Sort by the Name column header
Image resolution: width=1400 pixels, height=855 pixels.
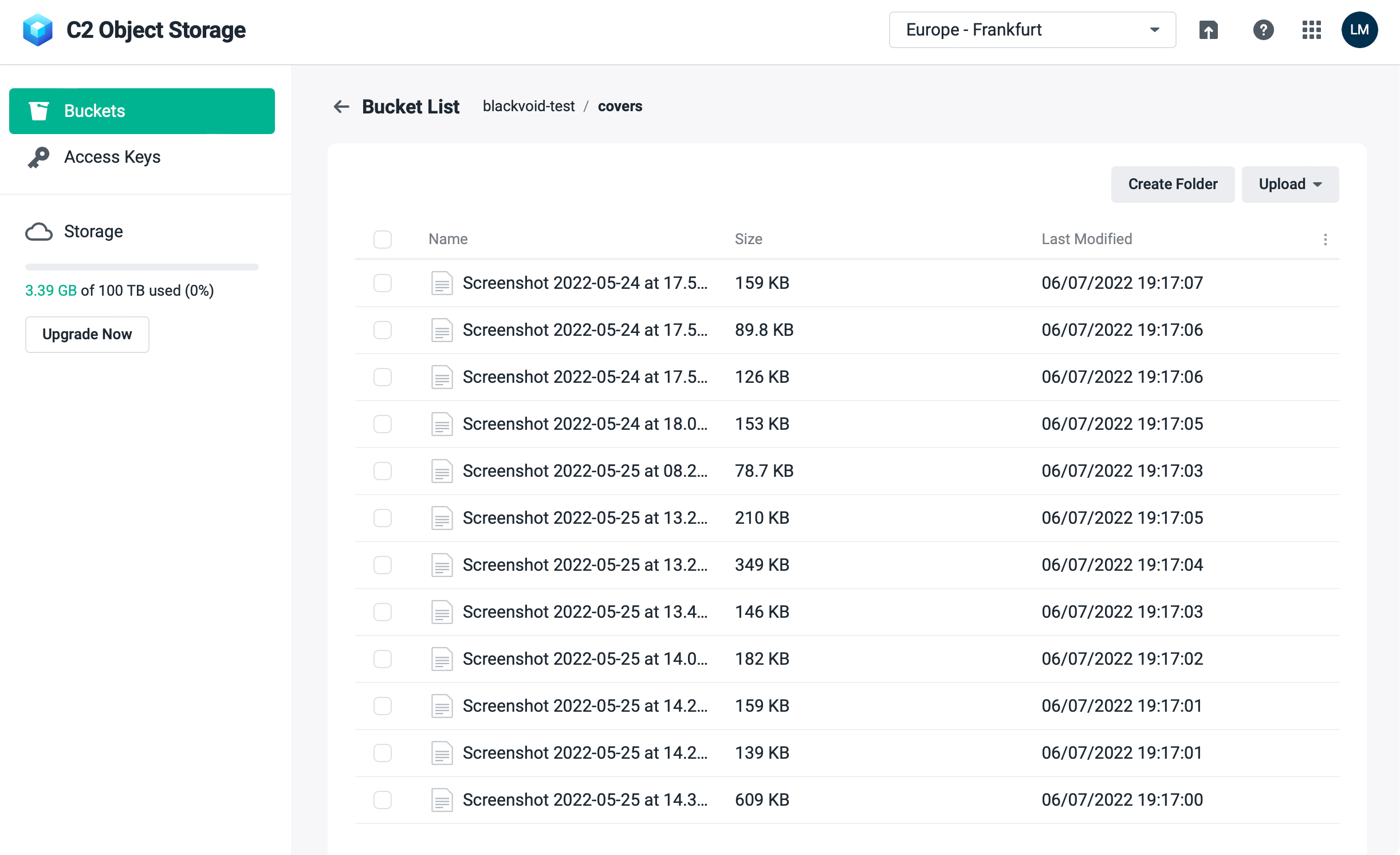point(448,240)
